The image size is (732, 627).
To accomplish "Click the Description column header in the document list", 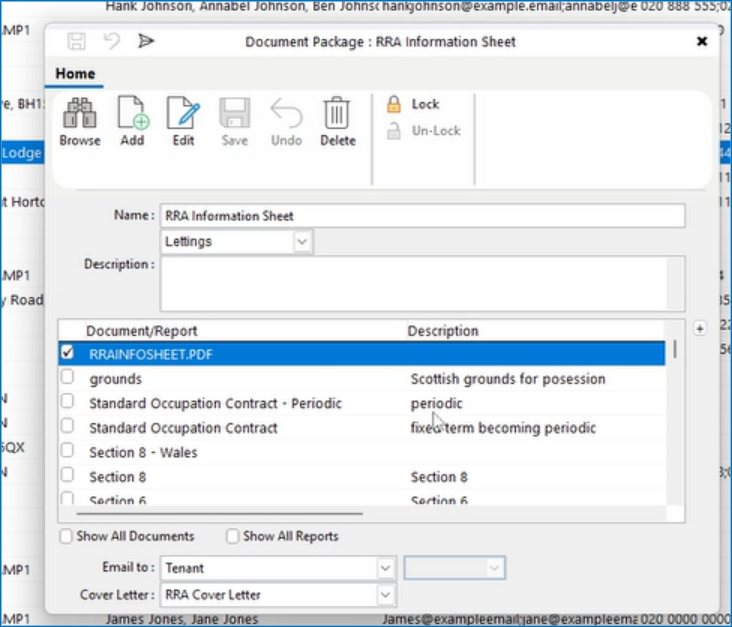I will tap(443, 331).
